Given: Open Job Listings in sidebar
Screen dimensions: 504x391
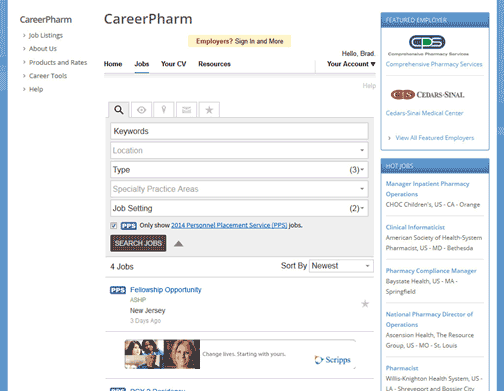Looking at the screenshot, I should pos(46,35).
